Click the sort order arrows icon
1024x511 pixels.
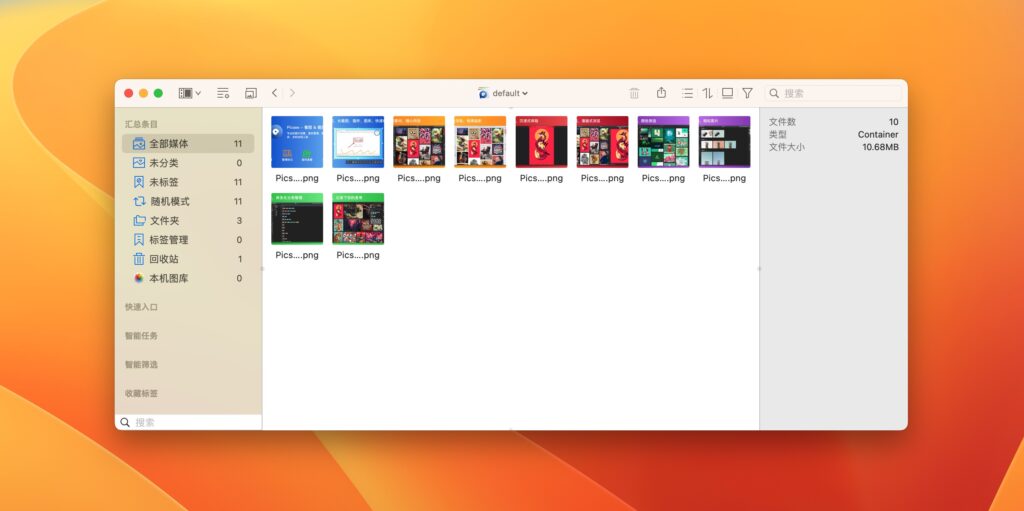click(707, 93)
